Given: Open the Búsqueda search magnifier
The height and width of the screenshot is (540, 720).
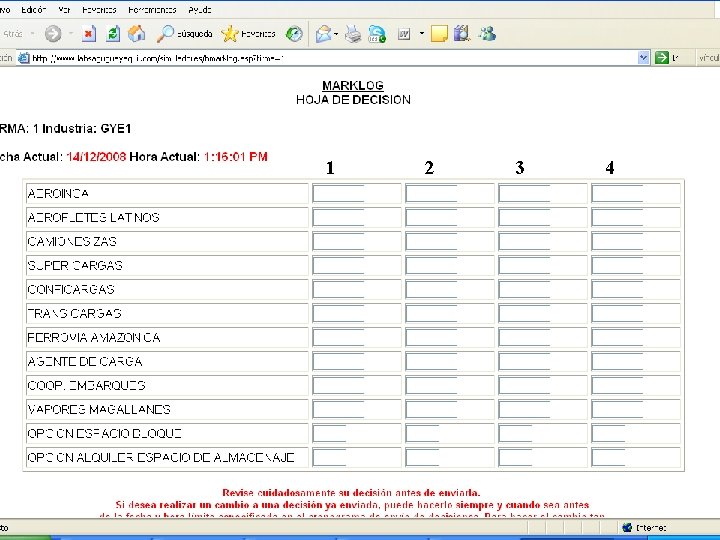Looking at the screenshot, I should (184, 34).
